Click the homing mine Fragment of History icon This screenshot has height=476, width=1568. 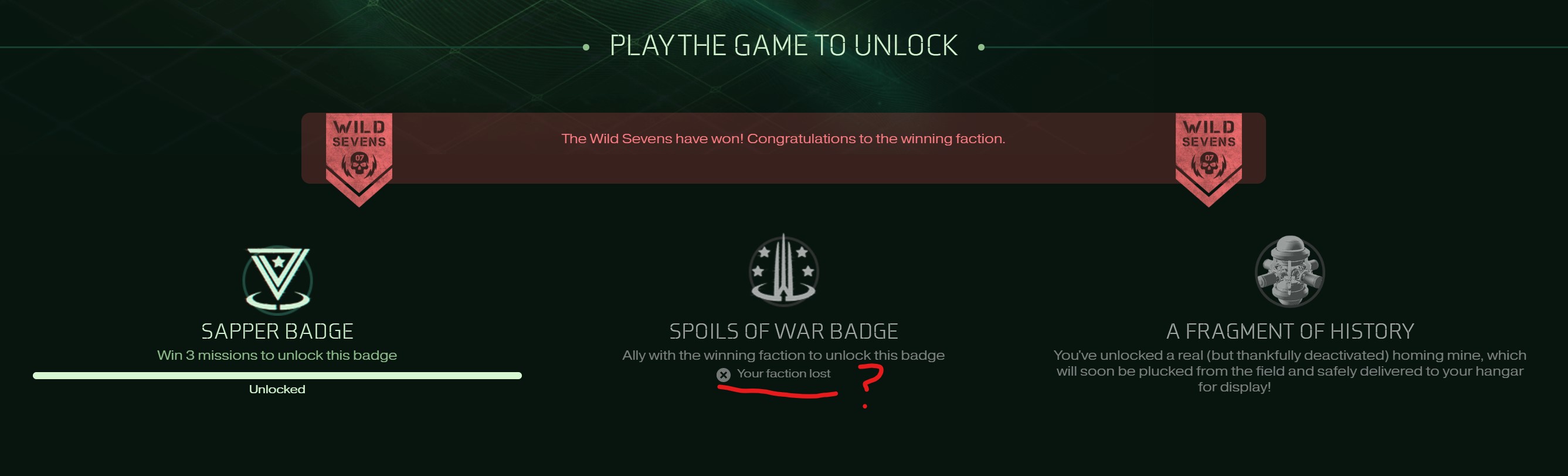1290,271
